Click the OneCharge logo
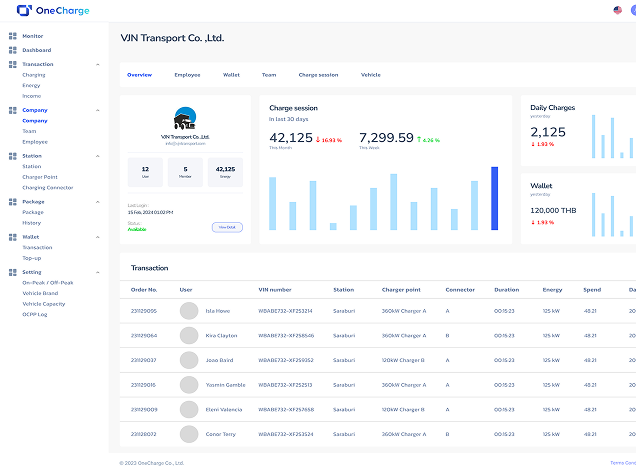The width and height of the screenshot is (636, 474). pyautogui.click(x=53, y=11)
